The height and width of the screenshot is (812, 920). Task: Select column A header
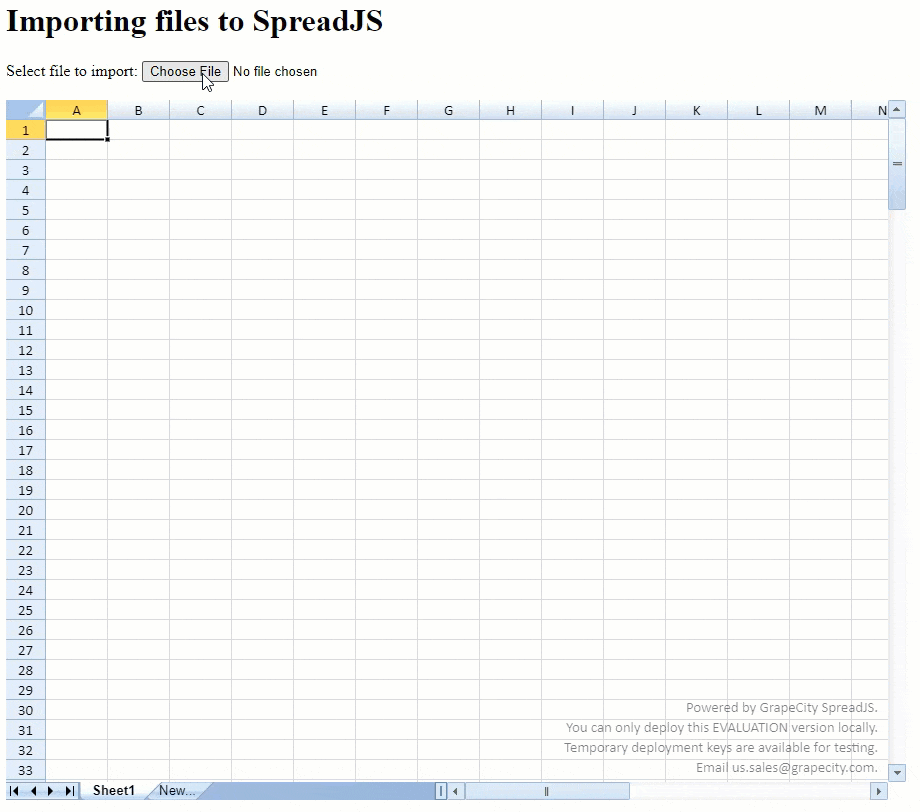(x=76, y=110)
